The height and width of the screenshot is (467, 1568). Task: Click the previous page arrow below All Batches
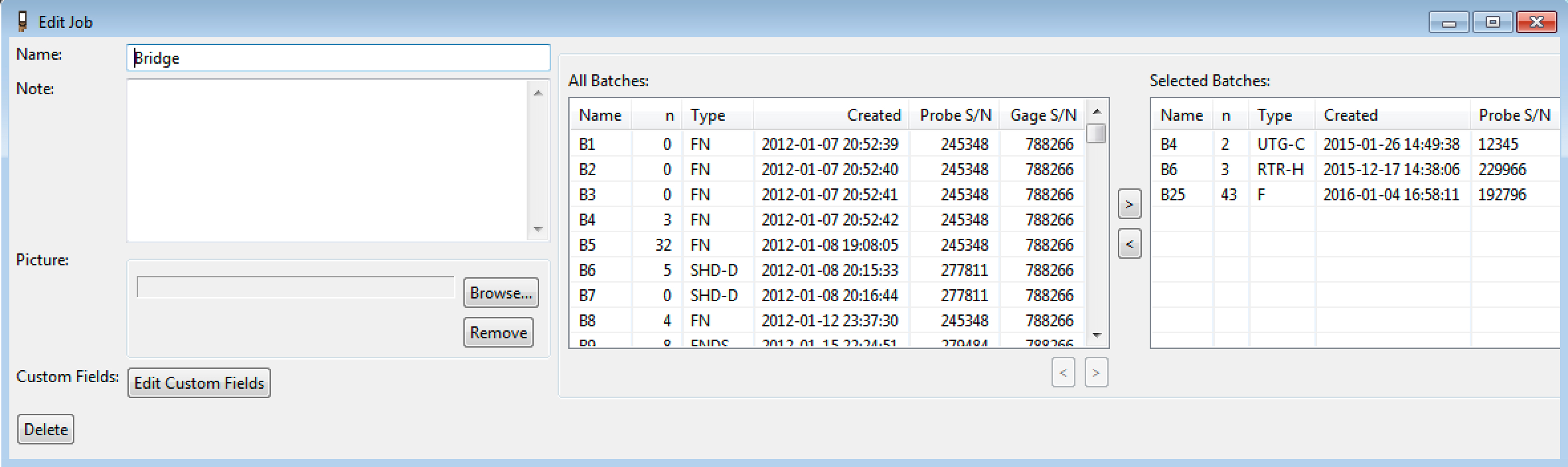pyautogui.click(x=1063, y=373)
